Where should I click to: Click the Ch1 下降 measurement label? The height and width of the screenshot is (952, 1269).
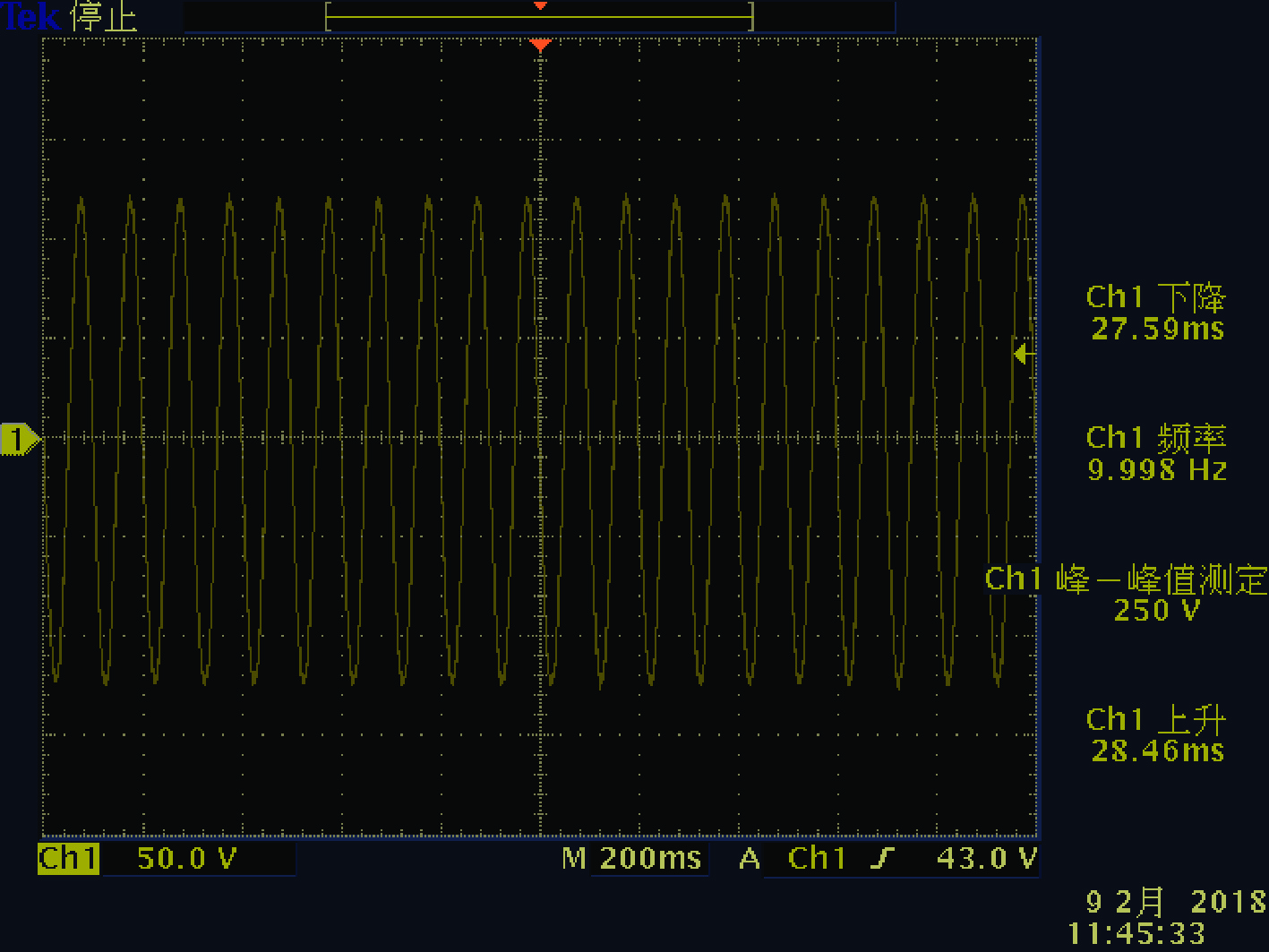pos(1155,297)
